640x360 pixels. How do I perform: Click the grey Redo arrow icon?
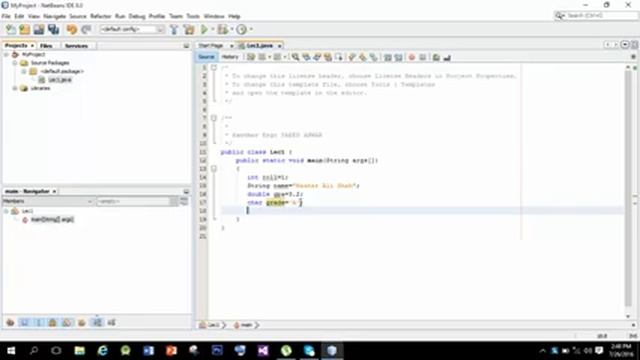(86, 29)
